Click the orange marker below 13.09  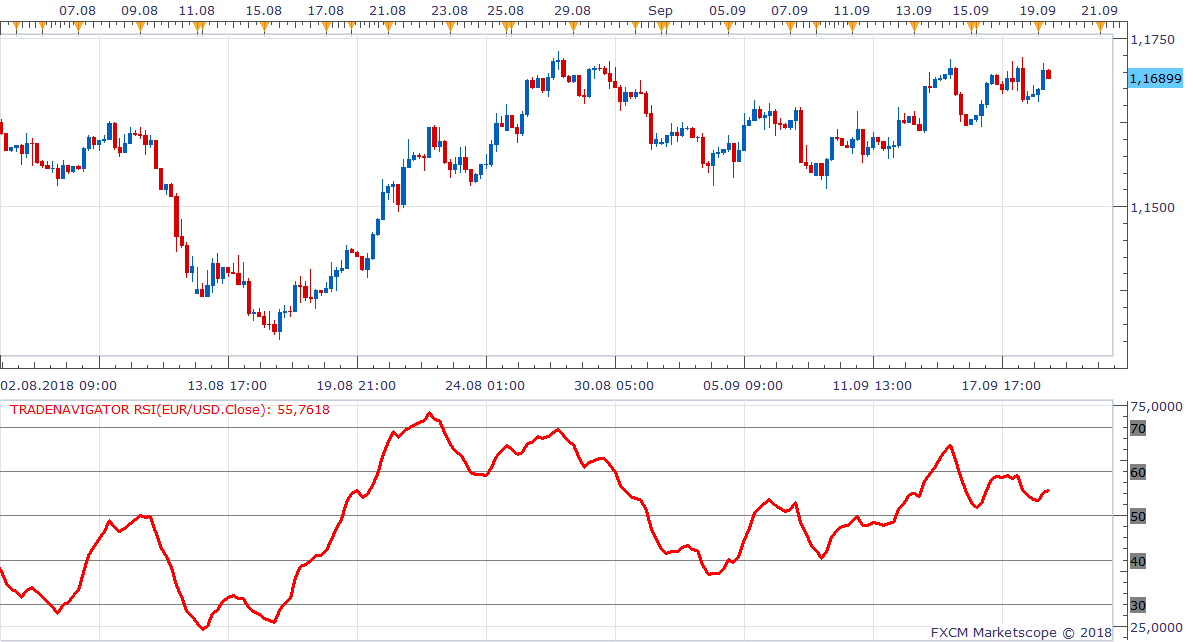click(x=915, y=27)
